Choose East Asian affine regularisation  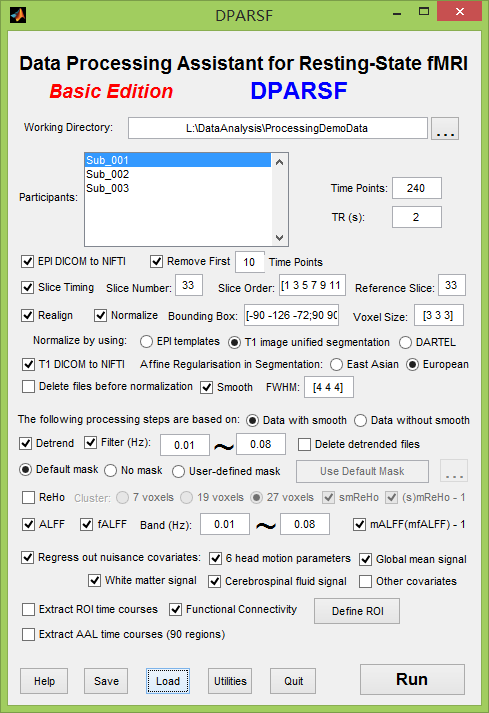337,365
